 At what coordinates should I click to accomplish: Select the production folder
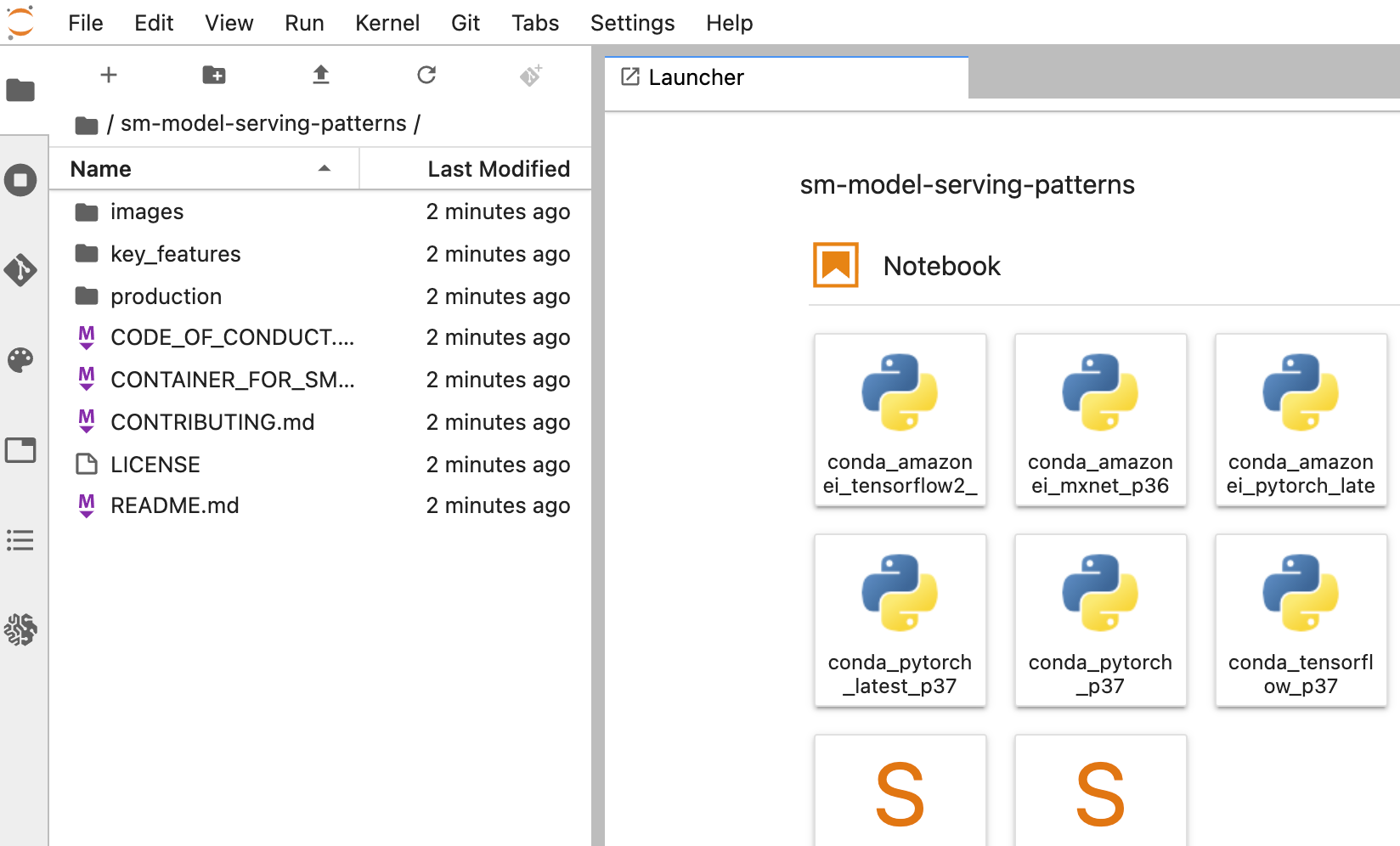pyautogui.click(x=320, y=296)
